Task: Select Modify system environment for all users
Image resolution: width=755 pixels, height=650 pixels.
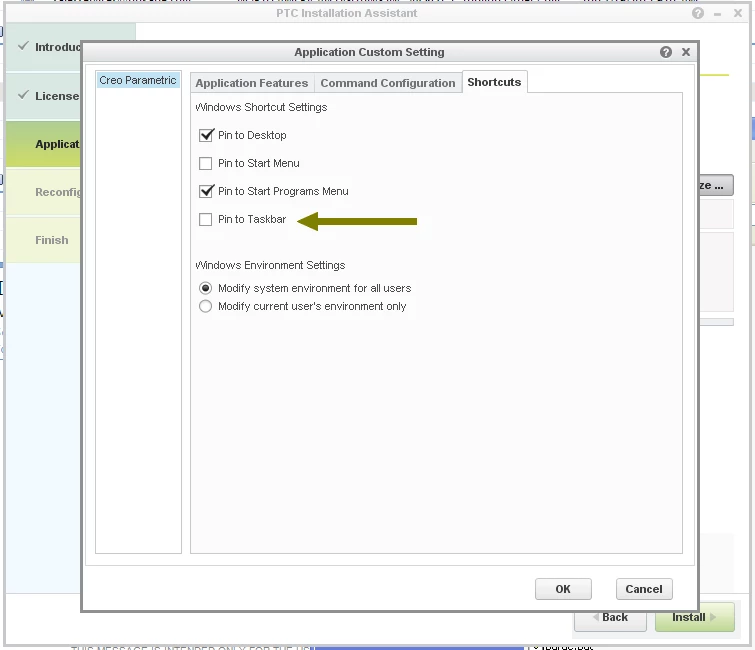Action: point(206,288)
